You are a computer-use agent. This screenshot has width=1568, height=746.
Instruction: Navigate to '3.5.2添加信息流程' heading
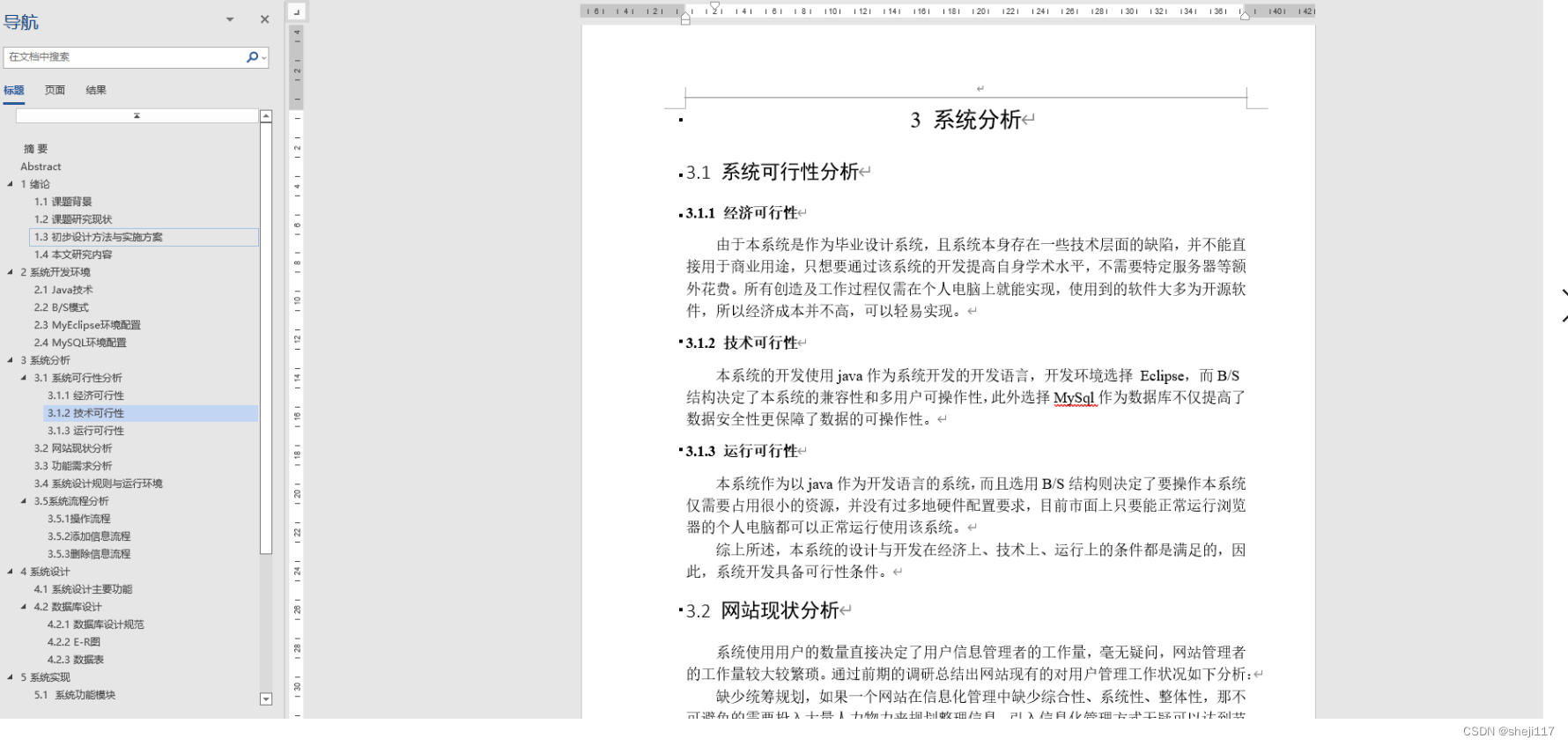point(89,536)
